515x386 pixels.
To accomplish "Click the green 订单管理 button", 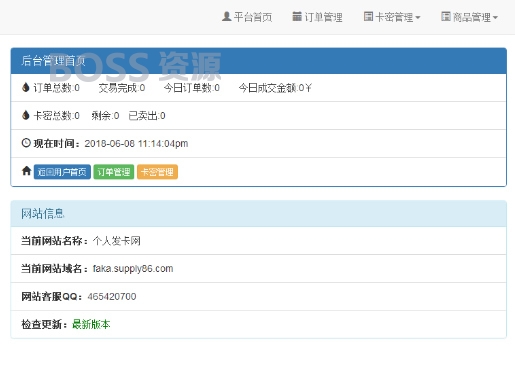I will pos(114,172).
